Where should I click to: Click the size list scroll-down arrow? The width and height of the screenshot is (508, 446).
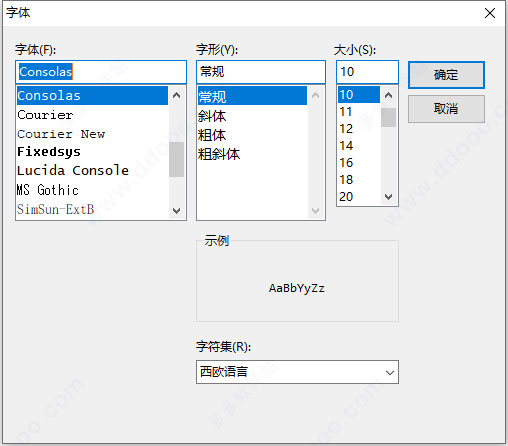[388, 197]
